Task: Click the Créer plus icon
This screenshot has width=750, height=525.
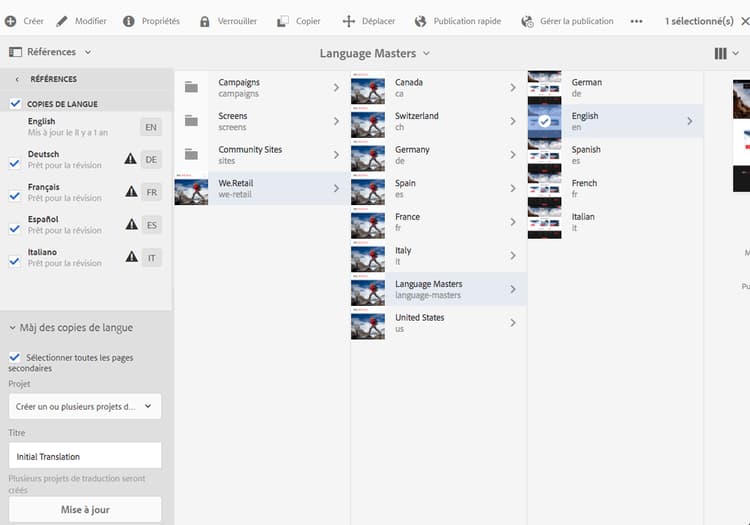Action: [x=11, y=21]
